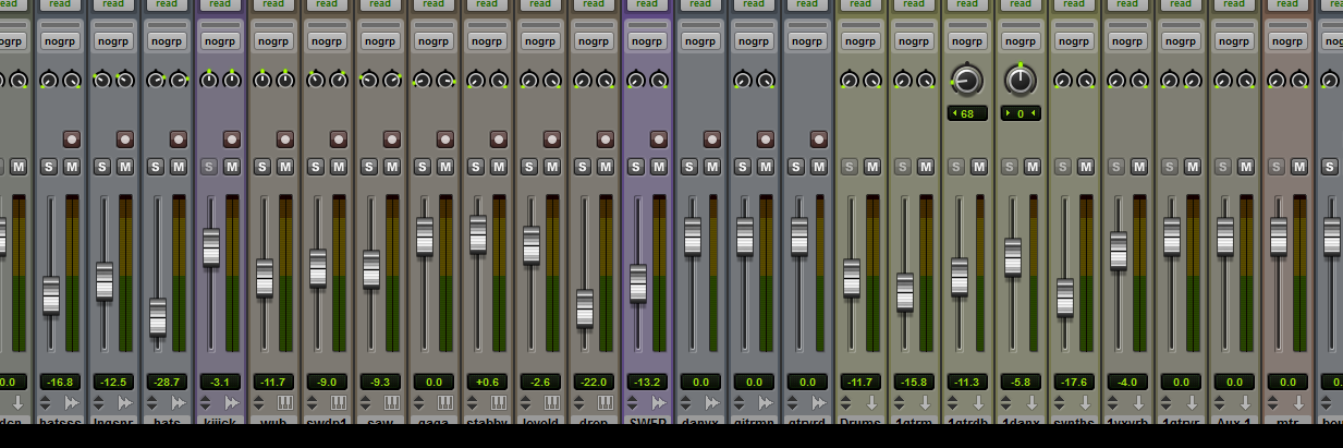
Task: Mute the -28.7 track
Action: click(178, 167)
